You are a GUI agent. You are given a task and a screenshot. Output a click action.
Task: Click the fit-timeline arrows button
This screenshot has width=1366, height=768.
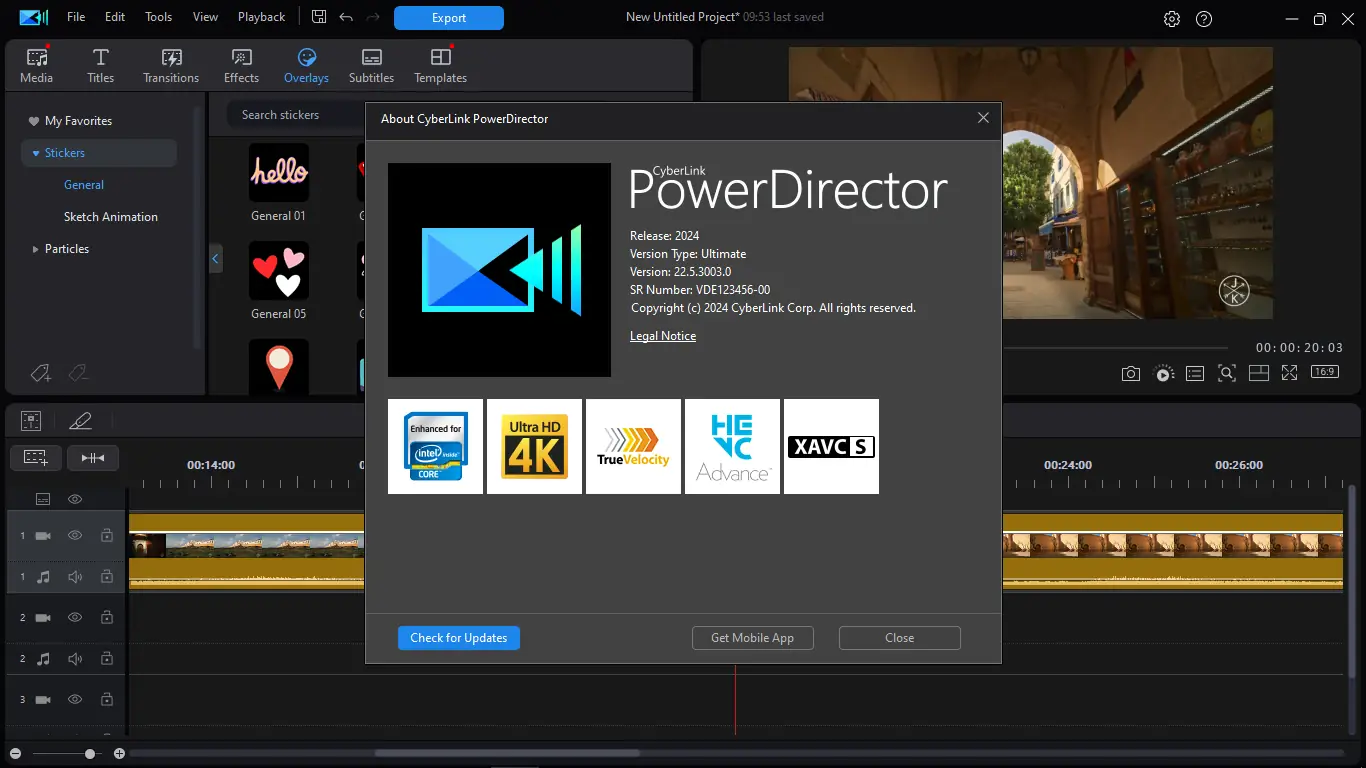[93, 458]
